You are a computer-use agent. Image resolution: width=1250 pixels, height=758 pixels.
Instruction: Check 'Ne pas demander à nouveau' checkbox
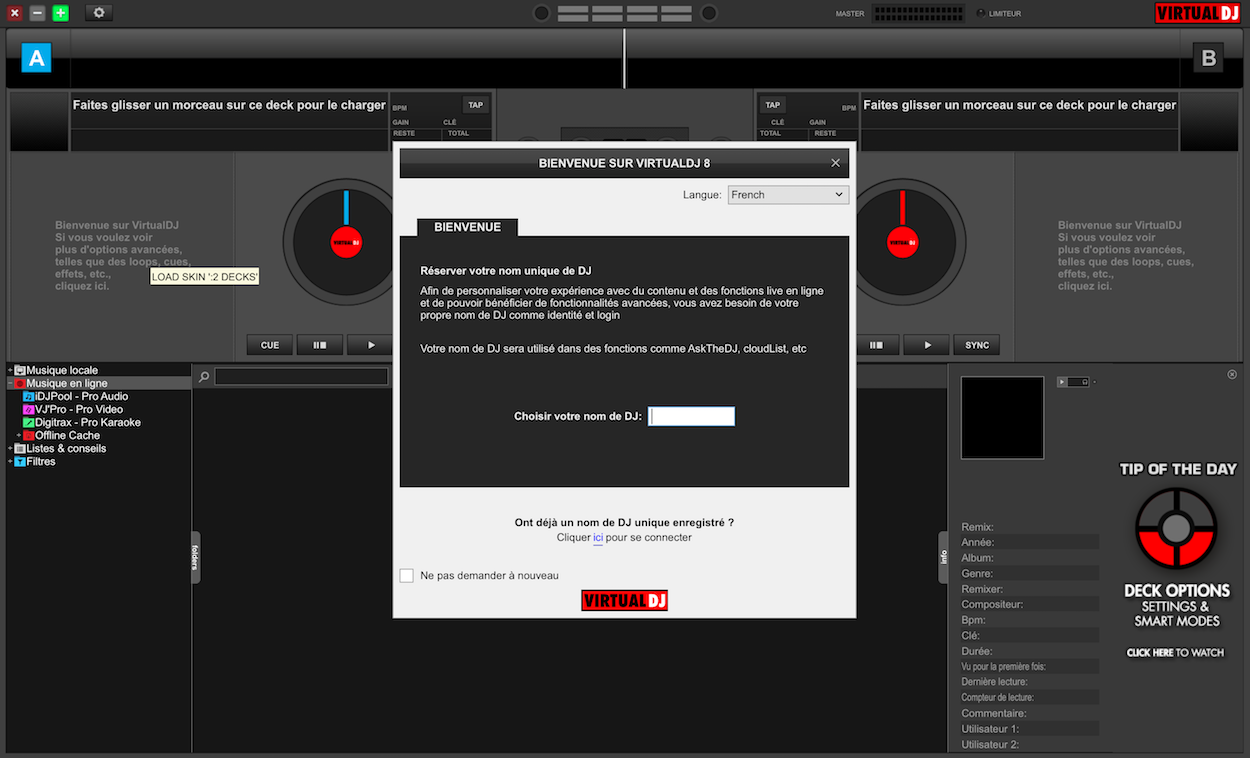point(407,575)
